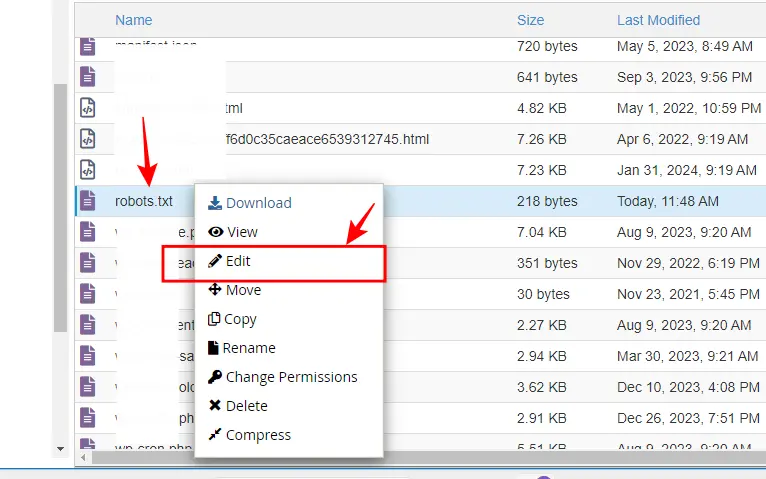Click the date Sep 3, 2023, 9:56 PM
Screen dimensions: 766x479
click(x=684, y=77)
